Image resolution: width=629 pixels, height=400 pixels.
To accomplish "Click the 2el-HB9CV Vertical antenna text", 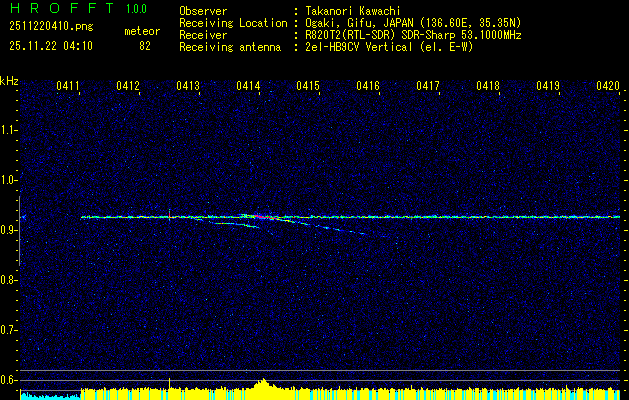I will tap(389, 47).
